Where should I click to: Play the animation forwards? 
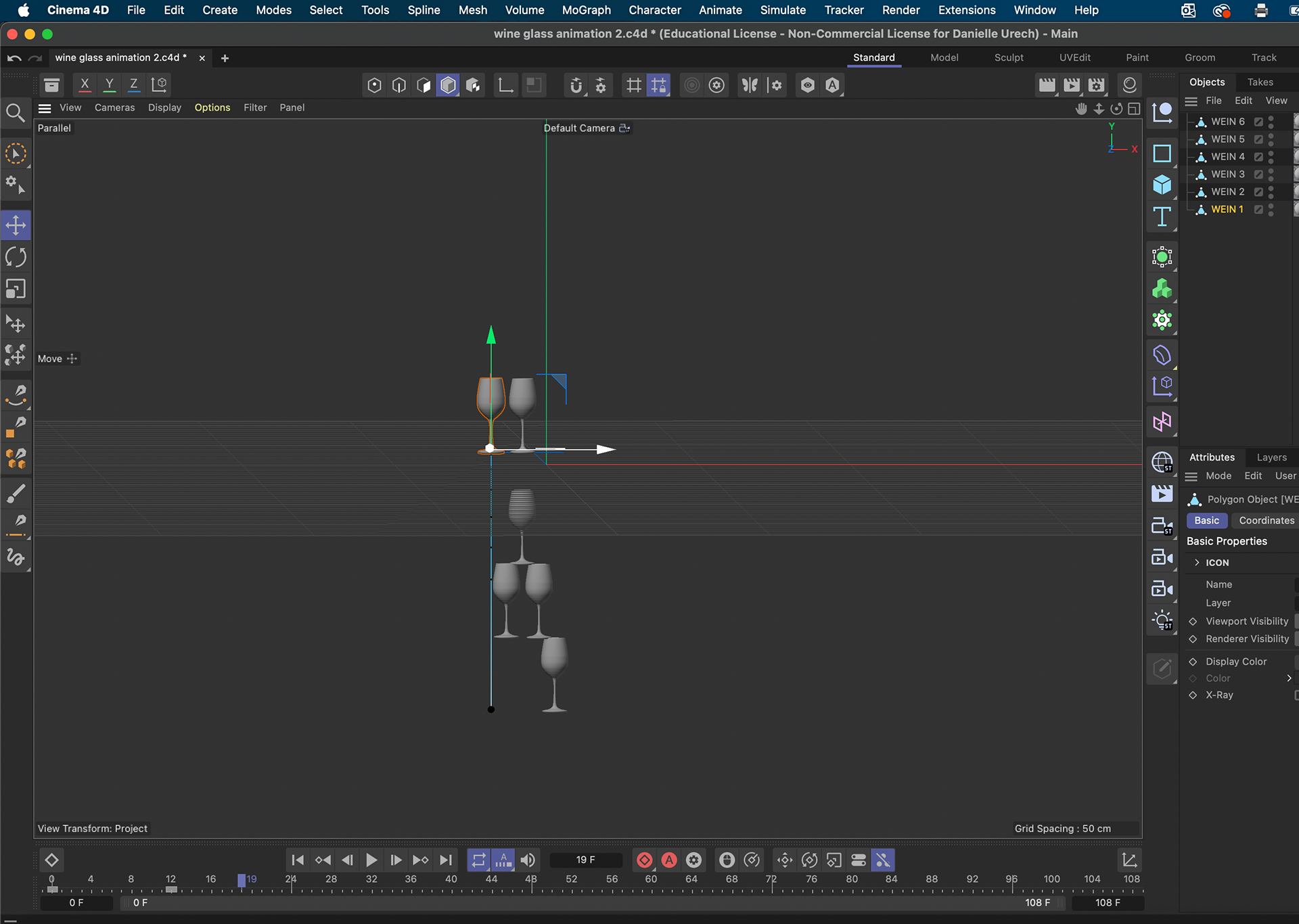coord(371,860)
